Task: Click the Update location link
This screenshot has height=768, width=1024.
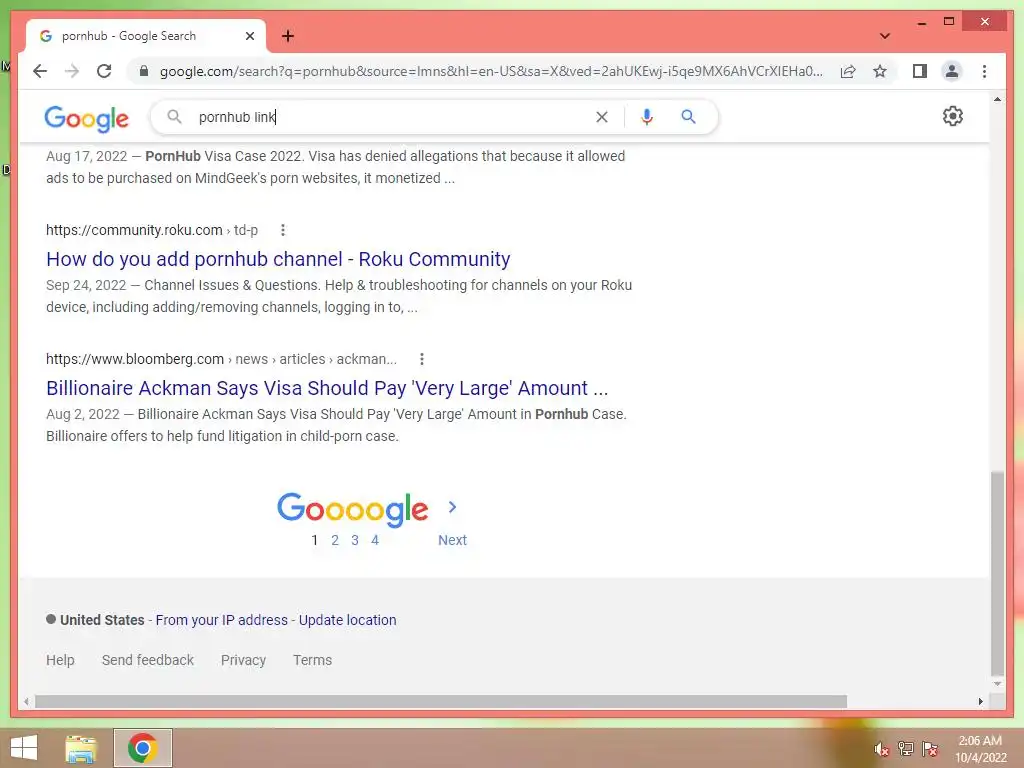Action: (x=347, y=620)
